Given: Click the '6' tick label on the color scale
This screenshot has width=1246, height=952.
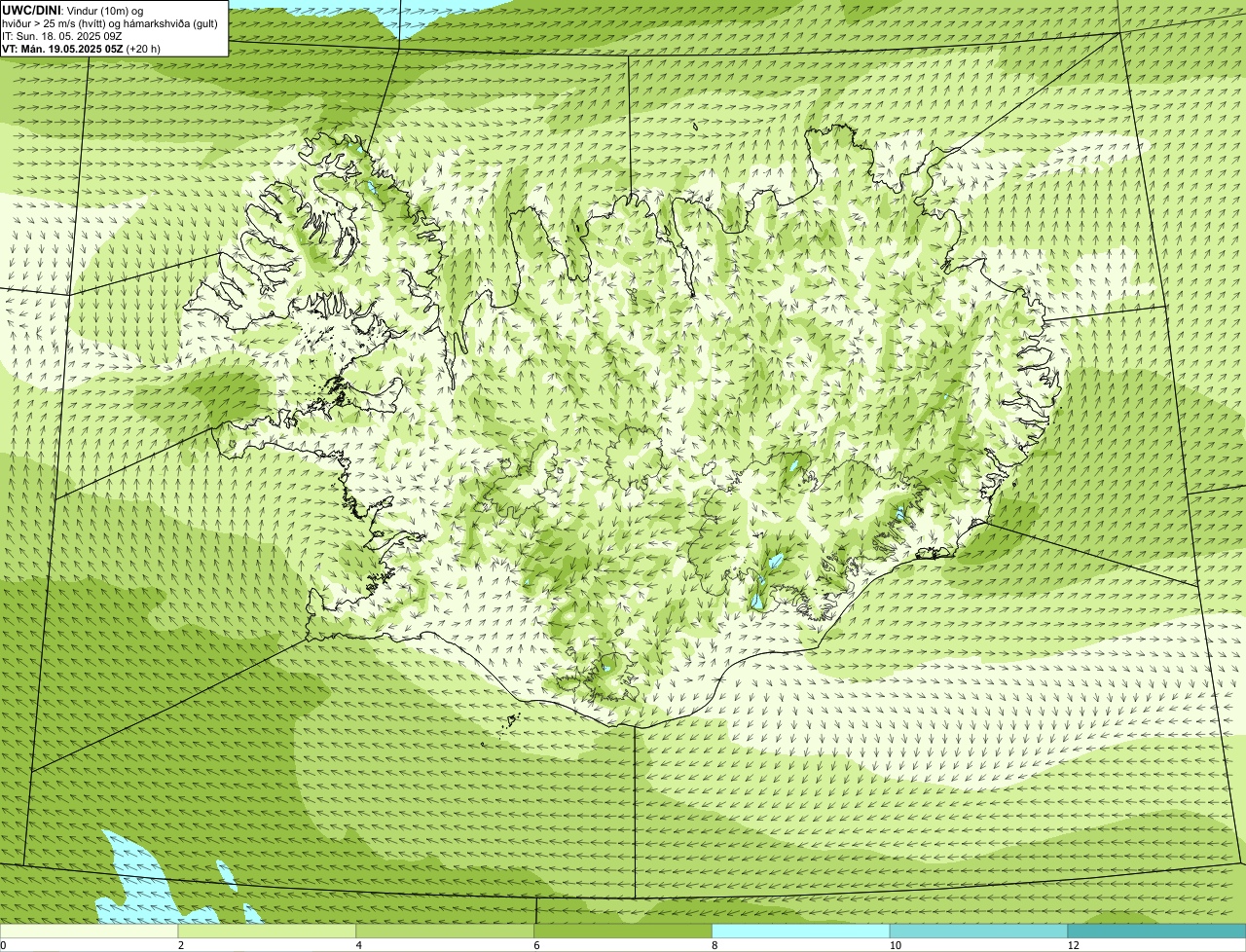Looking at the screenshot, I should click(537, 945).
